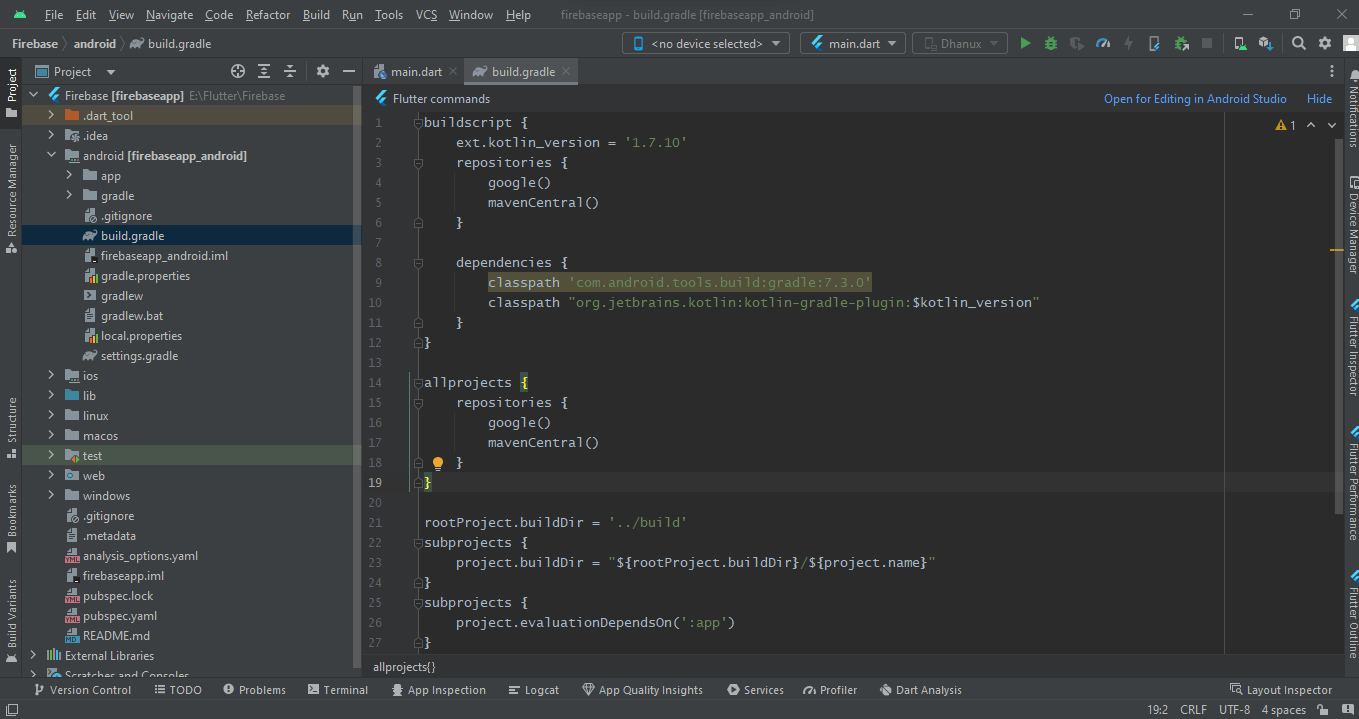1359x719 pixels.
Task: Open the Device Manager side tab
Action: 1352,225
